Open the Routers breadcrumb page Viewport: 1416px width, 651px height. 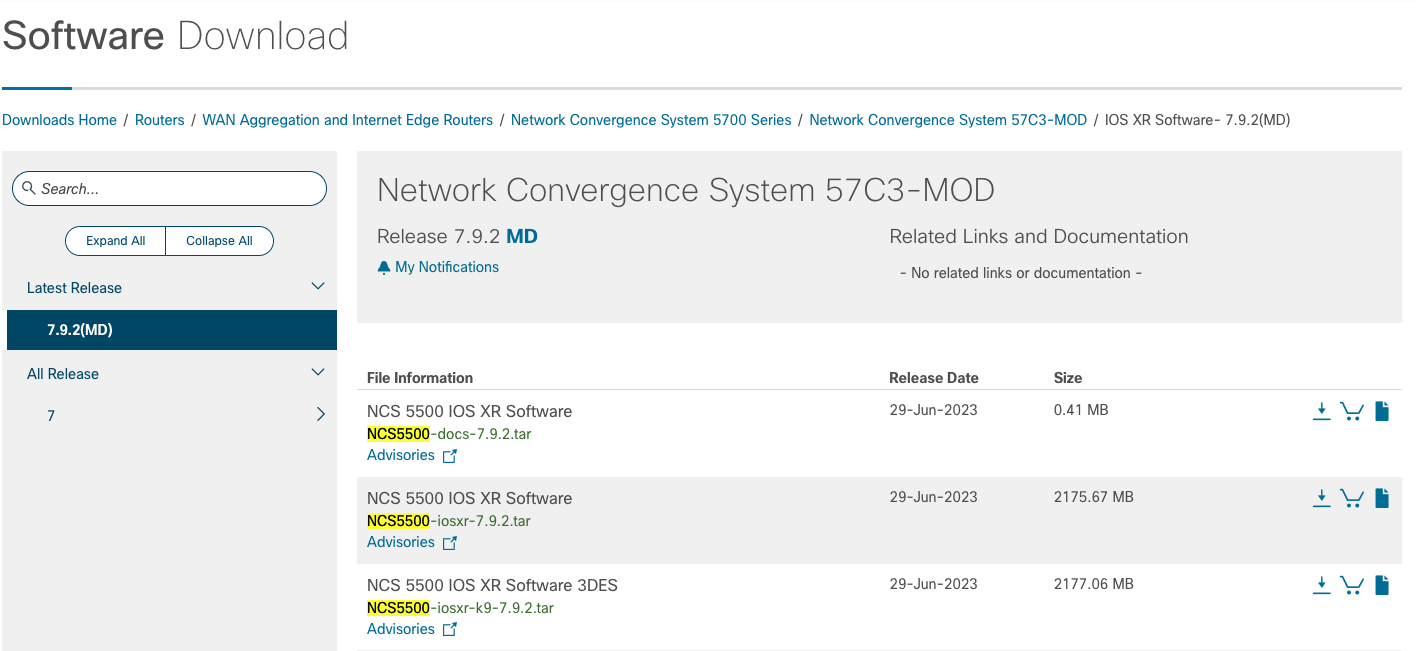(160, 119)
